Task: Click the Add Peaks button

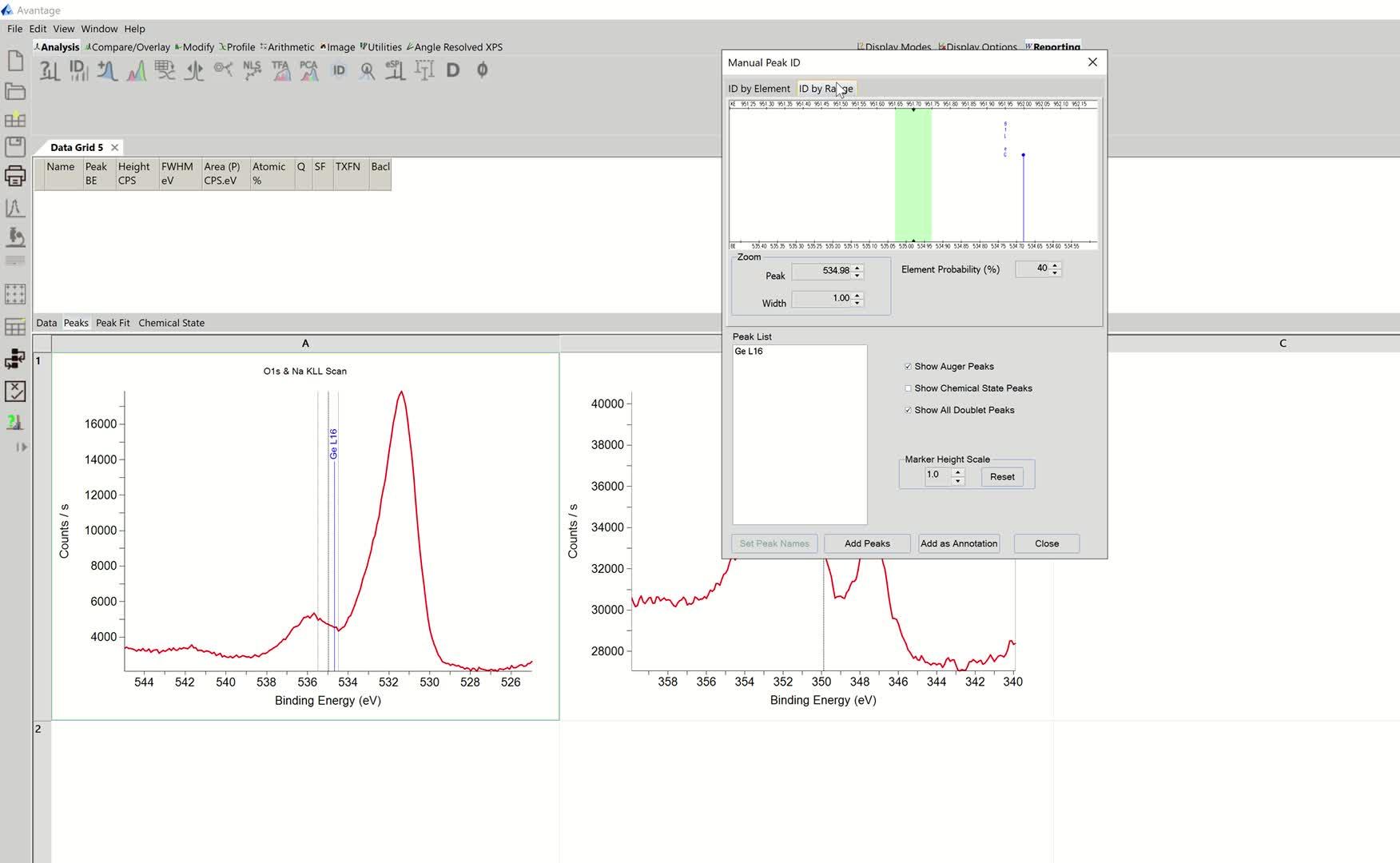Action: [867, 543]
